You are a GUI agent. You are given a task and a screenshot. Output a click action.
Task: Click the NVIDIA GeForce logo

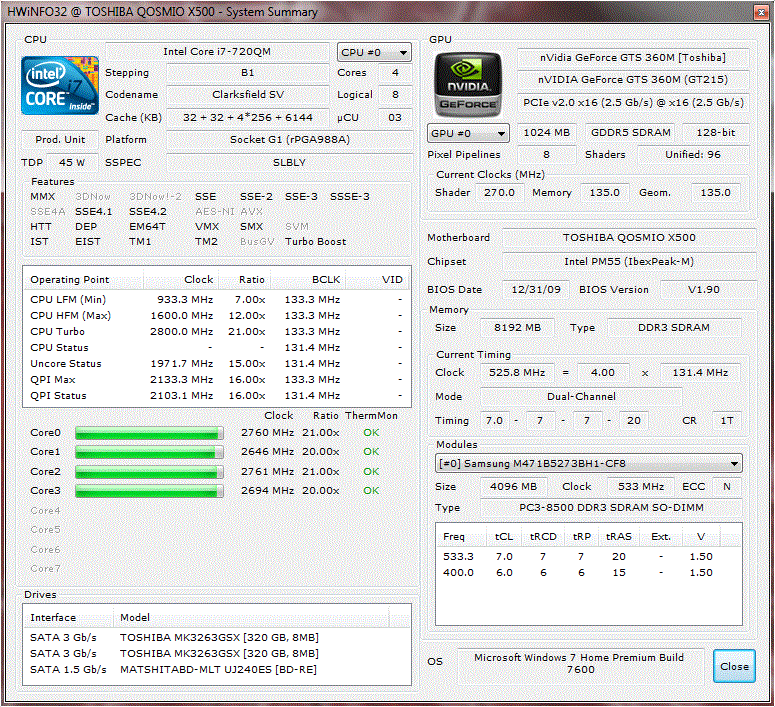tap(468, 85)
